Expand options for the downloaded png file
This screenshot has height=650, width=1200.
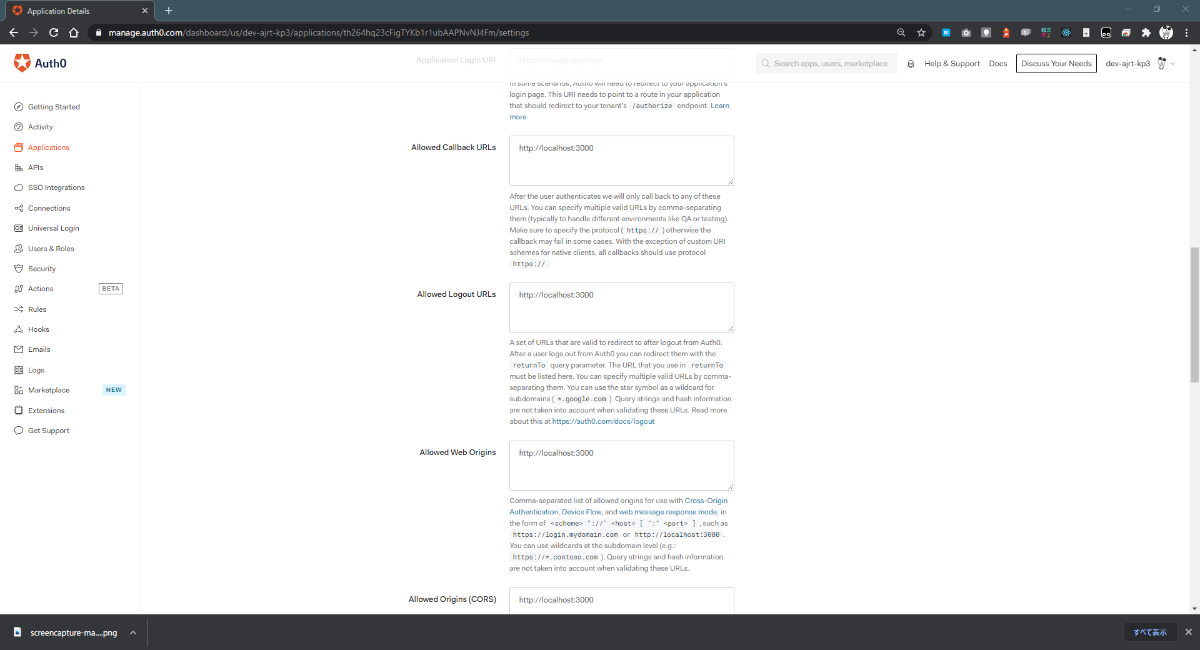[x=133, y=632]
